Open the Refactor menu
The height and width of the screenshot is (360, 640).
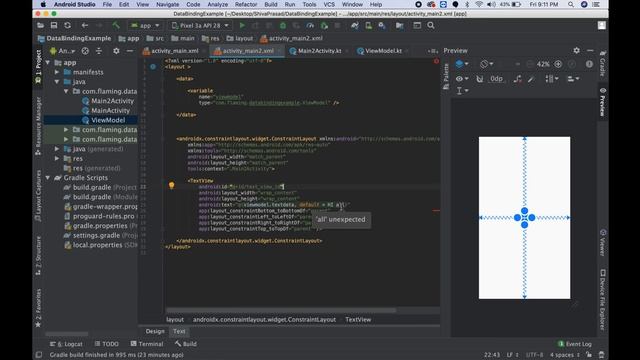(246, 4)
